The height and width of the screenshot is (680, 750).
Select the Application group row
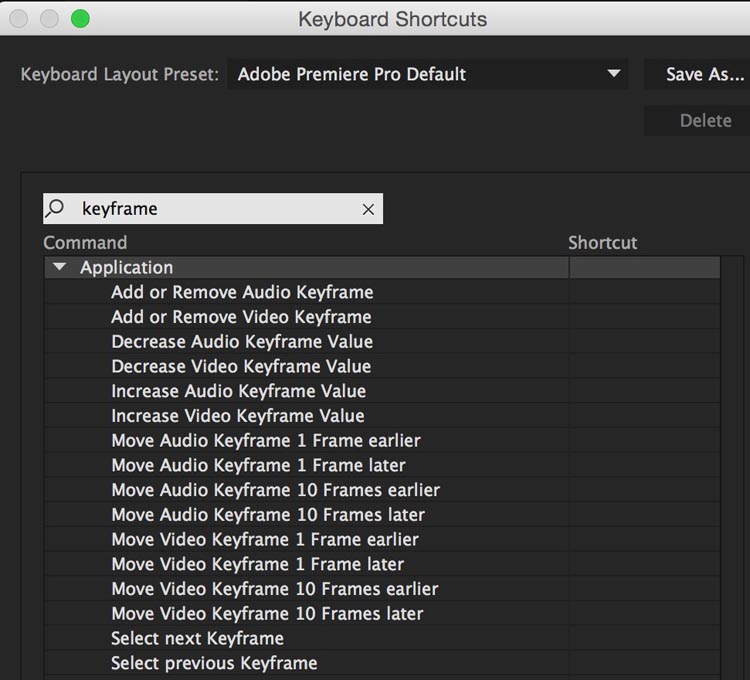382,267
